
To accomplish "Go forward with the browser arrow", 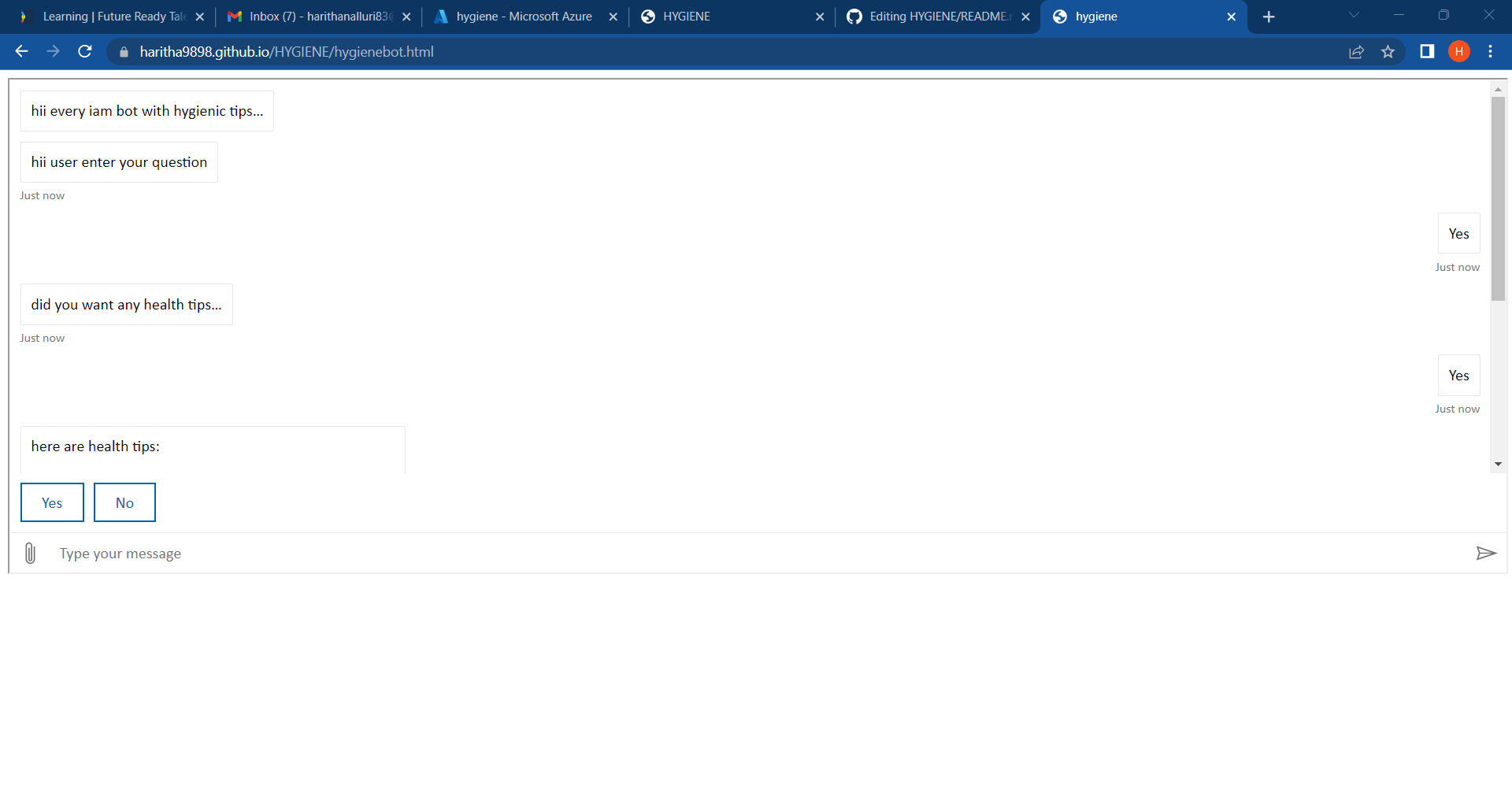I will [53, 52].
